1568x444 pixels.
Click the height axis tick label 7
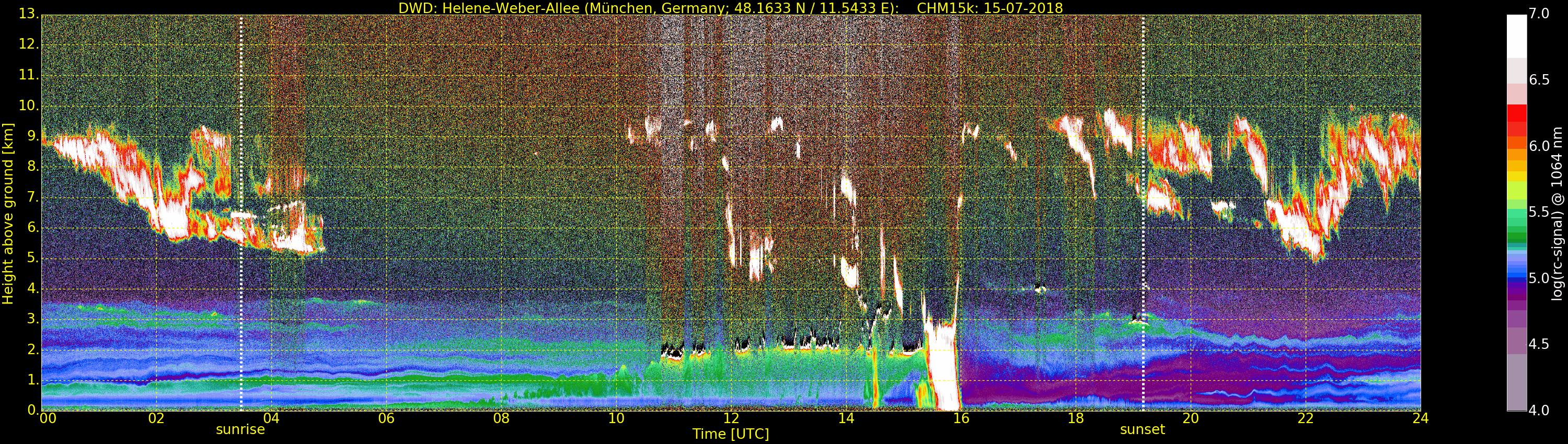(32, 197)
